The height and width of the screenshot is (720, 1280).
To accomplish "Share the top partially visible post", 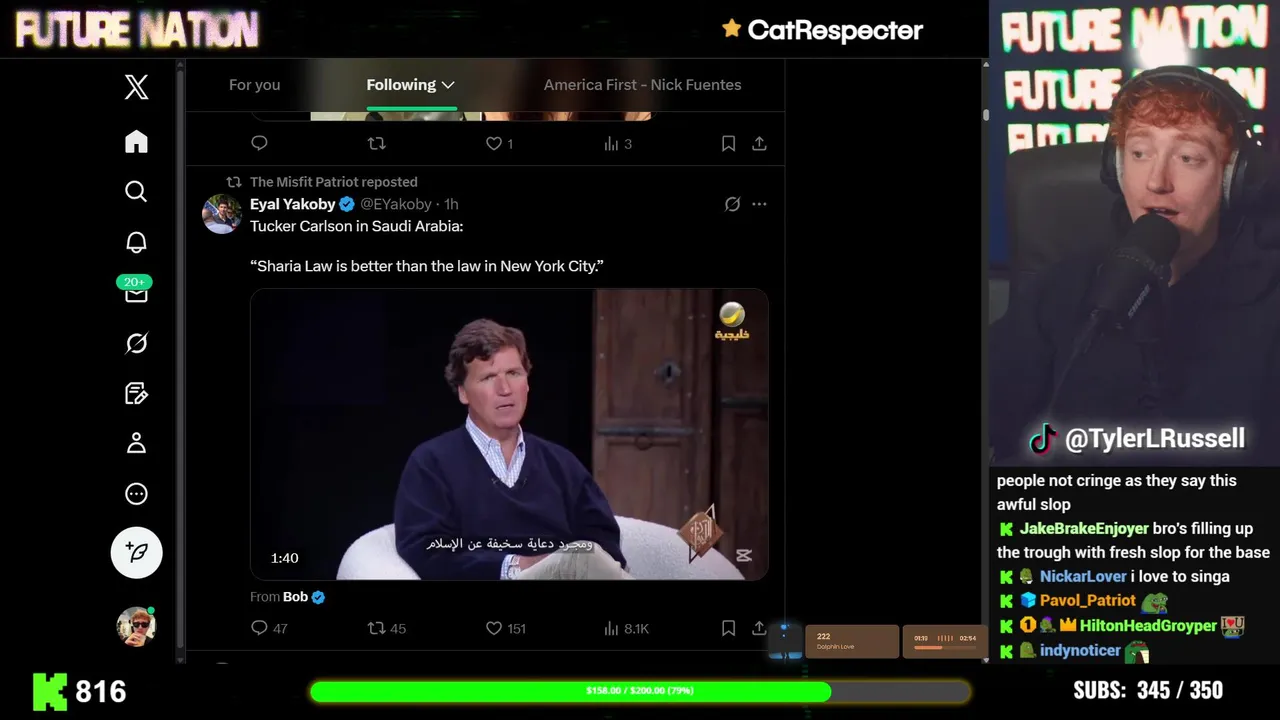I will coord(759,144).
